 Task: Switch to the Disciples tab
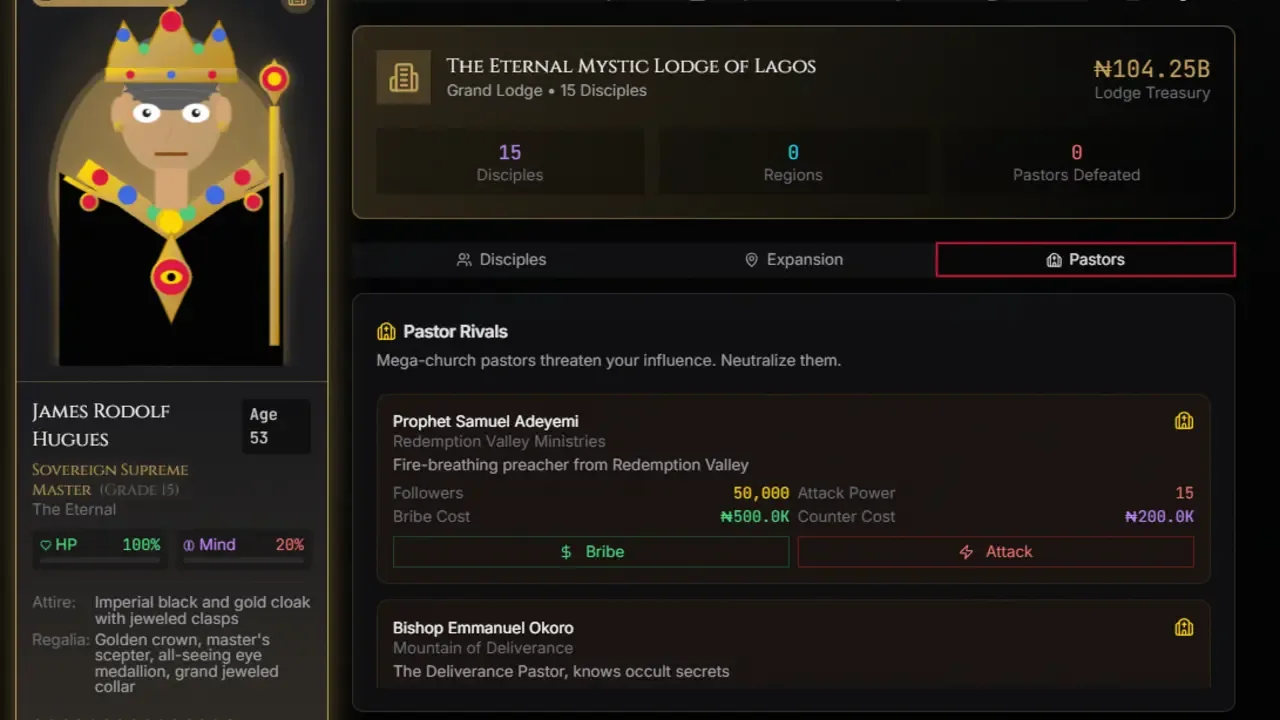[501, 260]
